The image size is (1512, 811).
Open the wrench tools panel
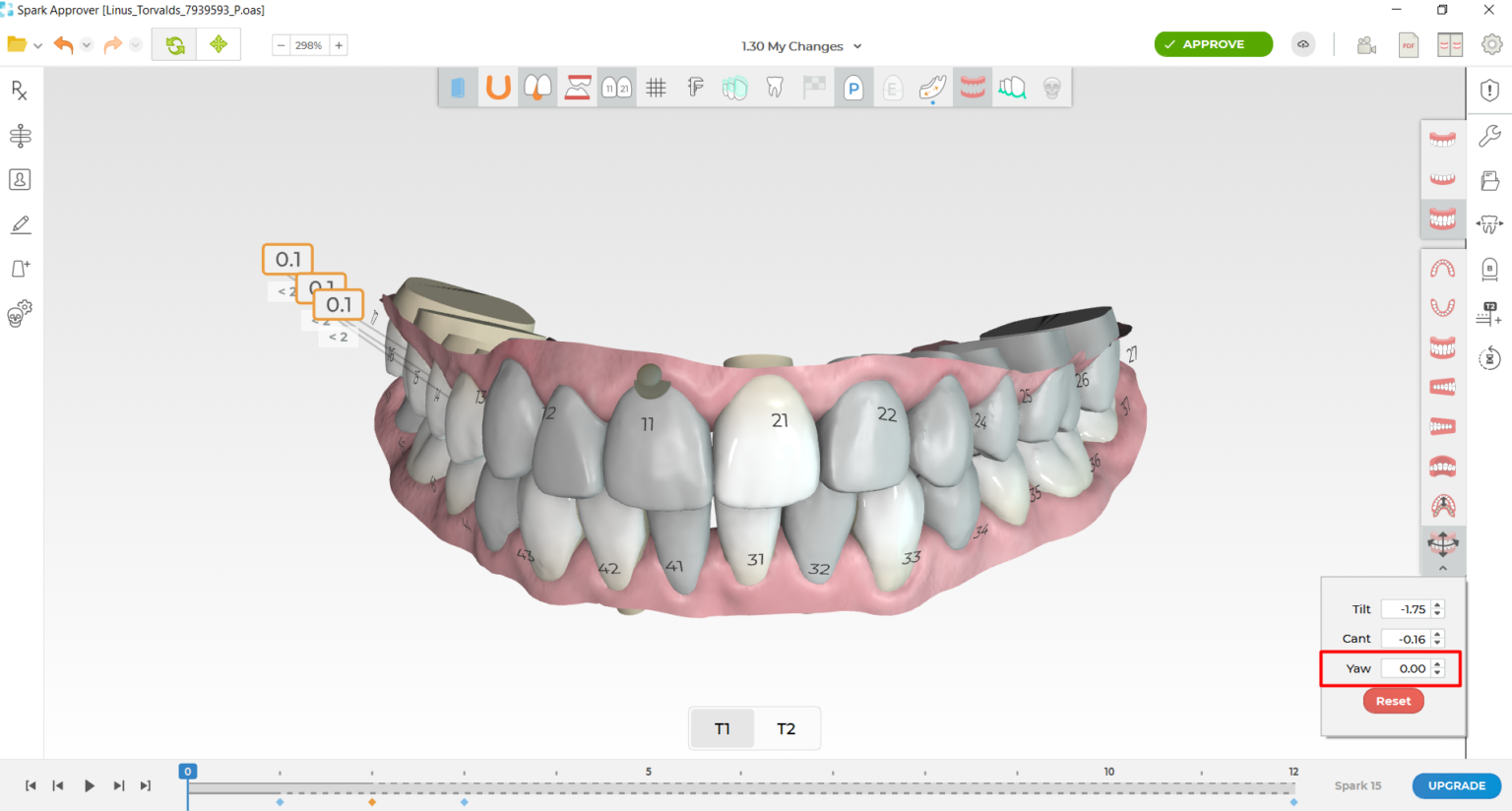tap(1489, 136)
